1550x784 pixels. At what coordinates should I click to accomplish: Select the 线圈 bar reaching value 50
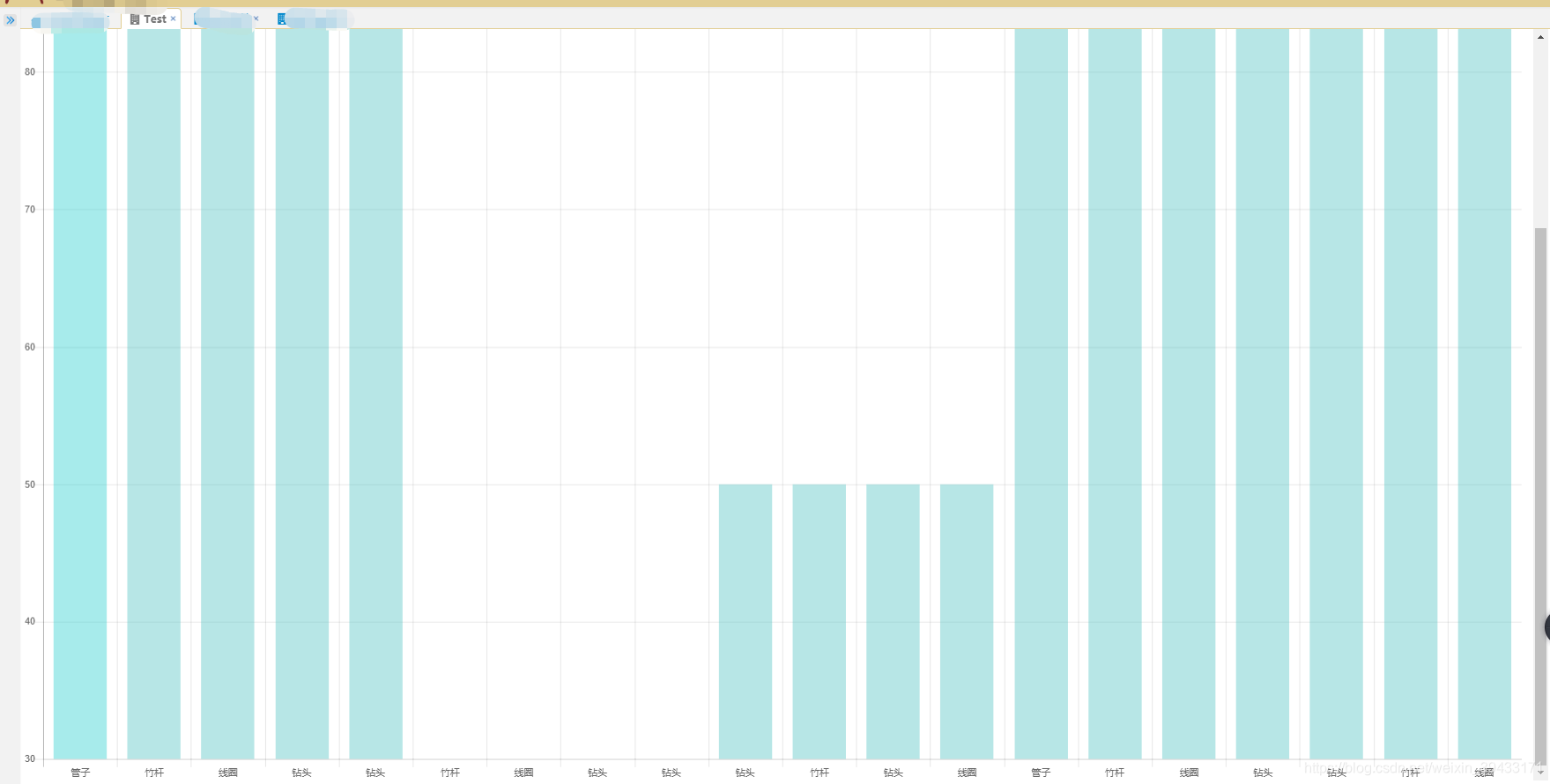(x=967, y=621)
